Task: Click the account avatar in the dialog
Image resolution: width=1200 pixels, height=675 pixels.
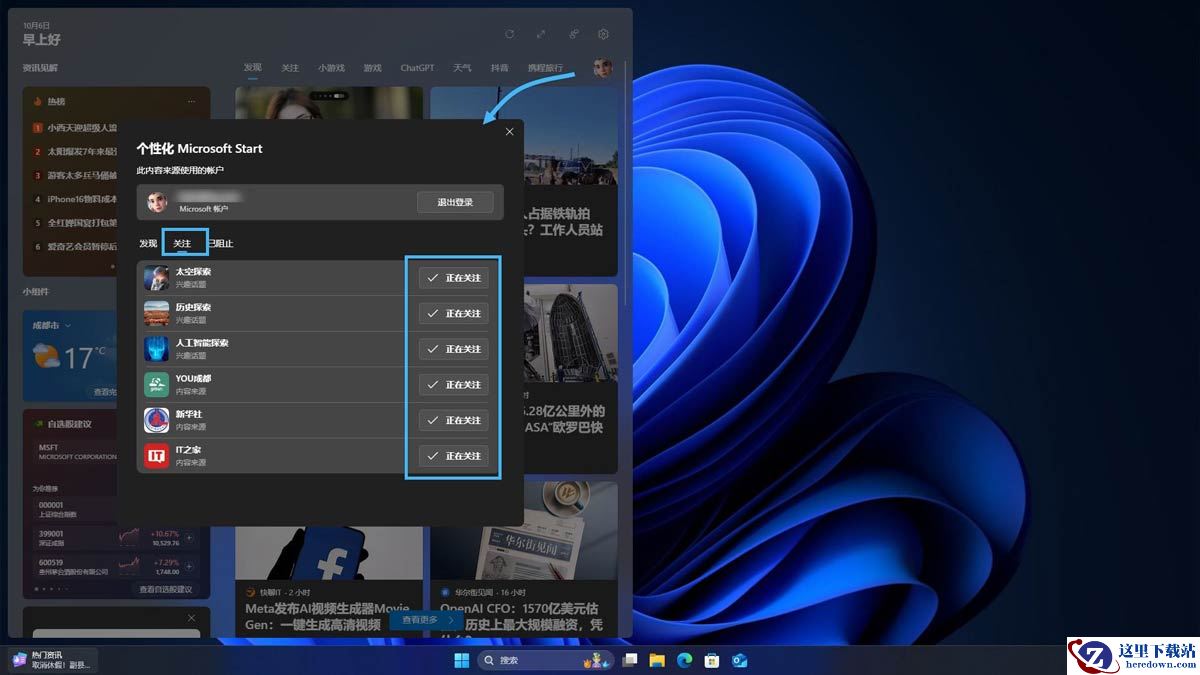Action: 156,202
